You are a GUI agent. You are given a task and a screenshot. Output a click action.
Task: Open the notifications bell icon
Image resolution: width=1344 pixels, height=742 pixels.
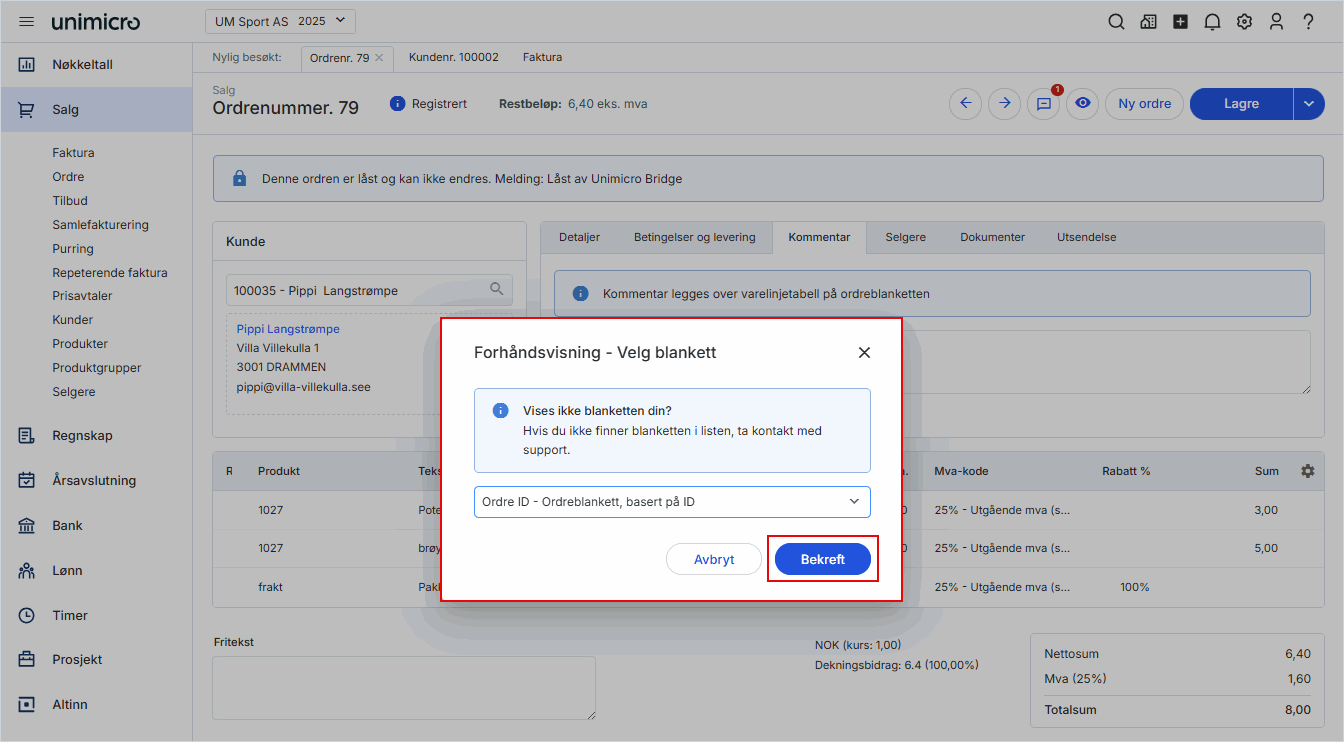click(1212, 22)
